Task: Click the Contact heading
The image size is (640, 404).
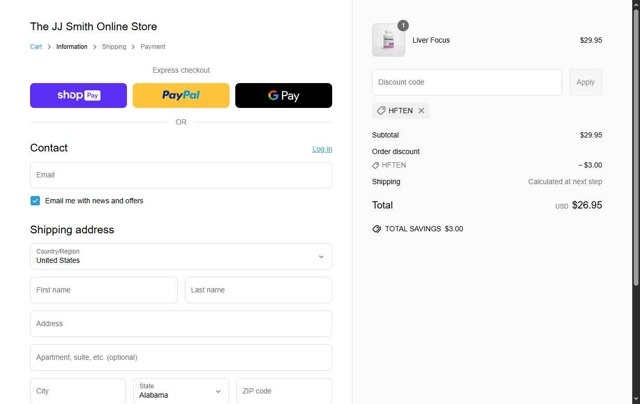Action: pyautogui.click(x=49, y=148)
